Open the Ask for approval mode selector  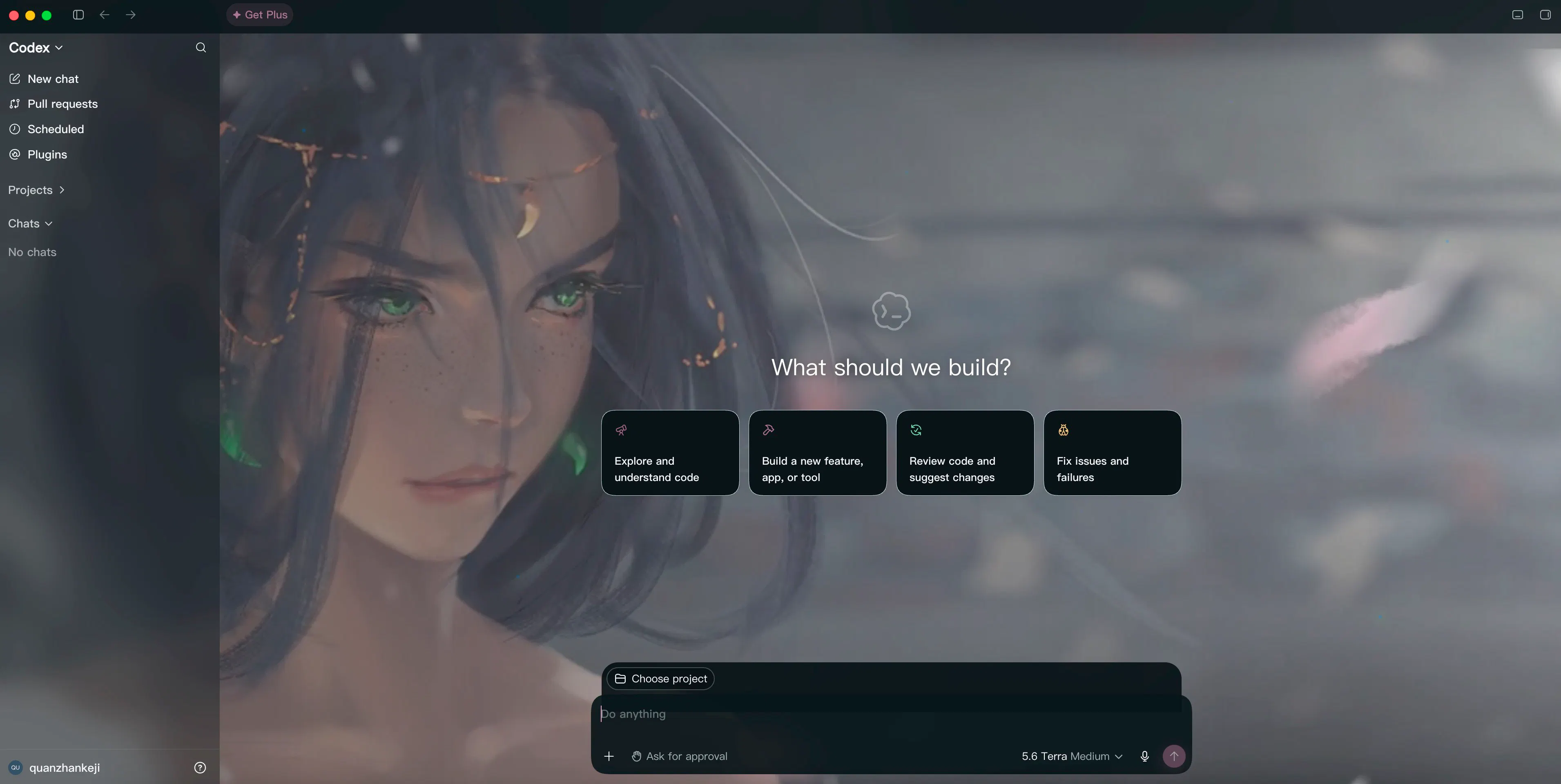[679, 756]
